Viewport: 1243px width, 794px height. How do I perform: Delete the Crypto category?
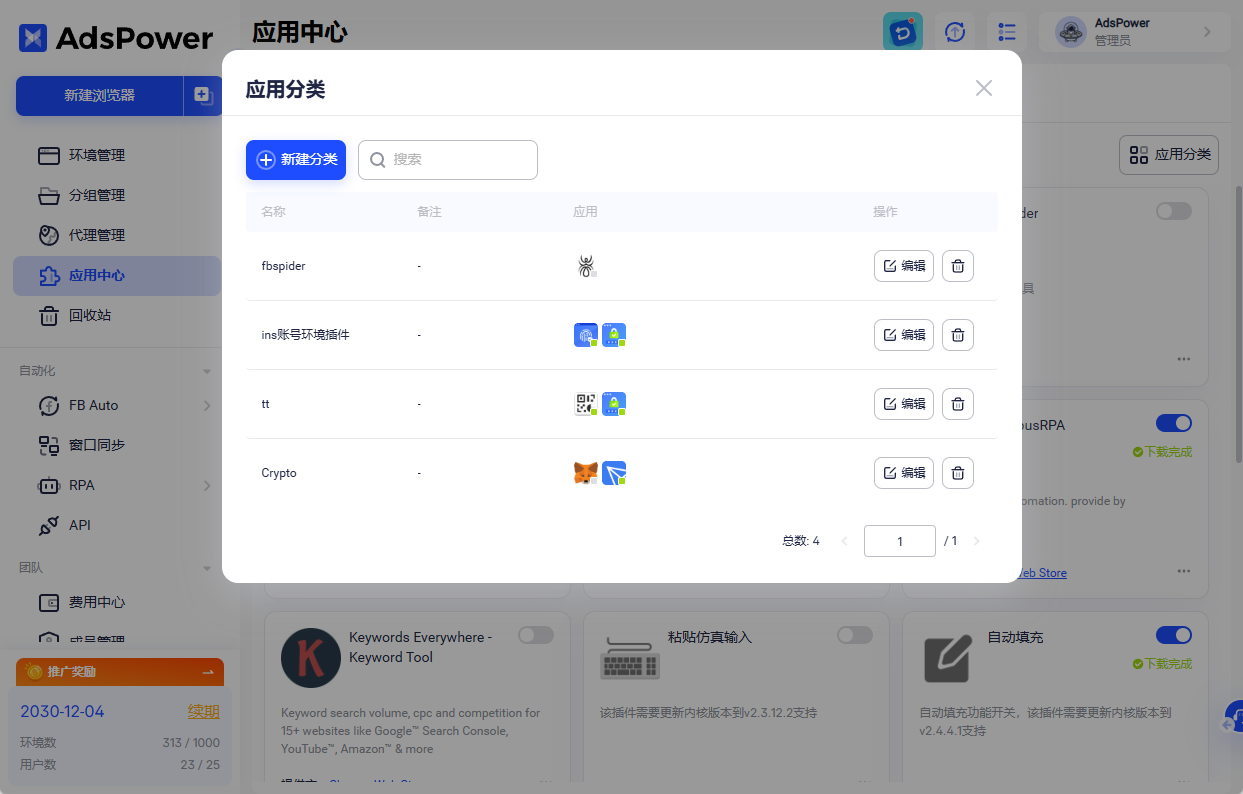coord(958,473)
